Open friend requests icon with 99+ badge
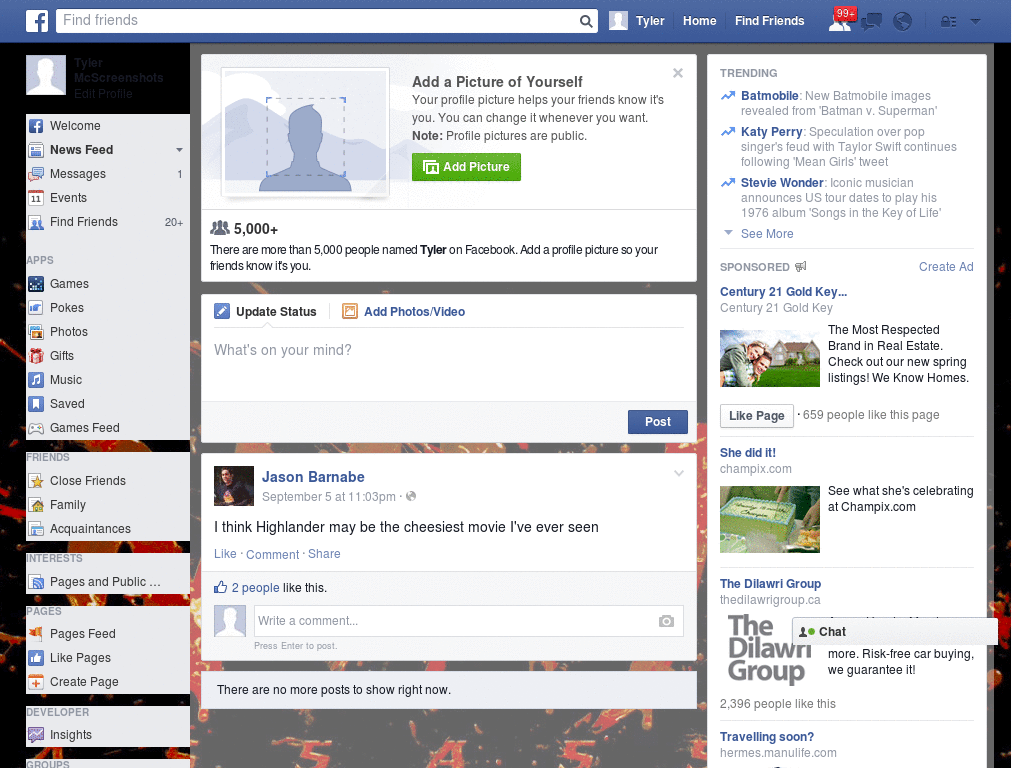Screen dimensions: 1024x768 [840, 21]
